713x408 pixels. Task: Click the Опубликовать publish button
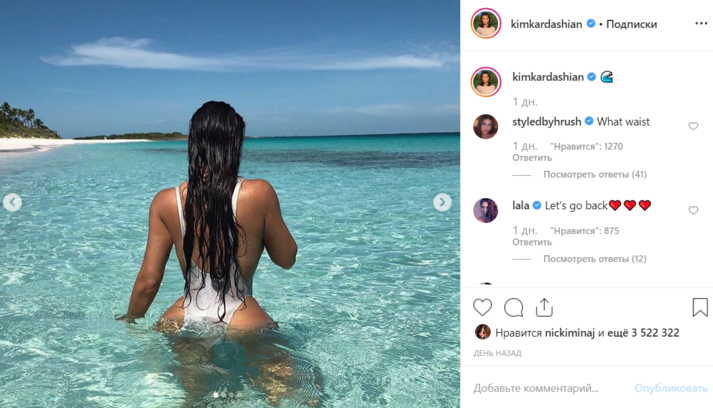tap(671, 388)
